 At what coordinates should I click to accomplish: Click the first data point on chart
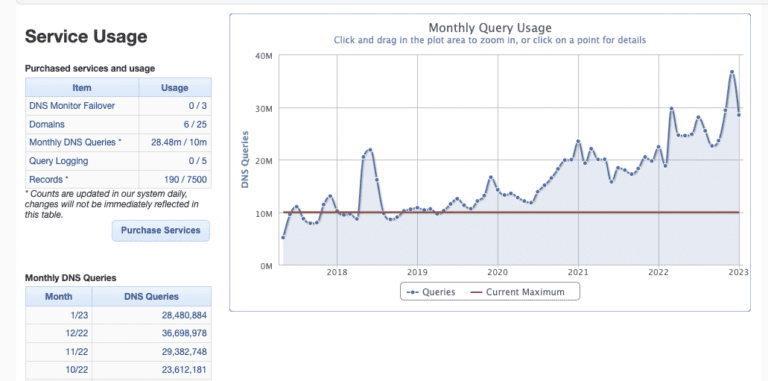pyautogui.click(x=283, y=238)
